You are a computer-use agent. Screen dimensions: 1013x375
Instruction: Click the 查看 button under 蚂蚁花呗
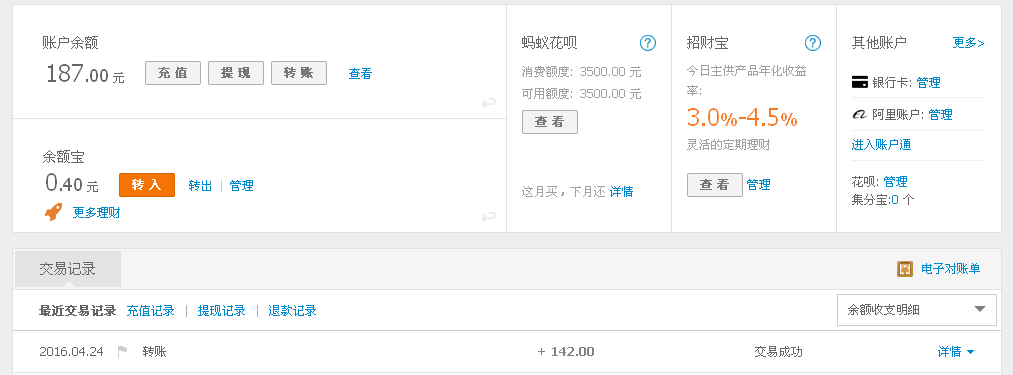(x=550, y=122)
